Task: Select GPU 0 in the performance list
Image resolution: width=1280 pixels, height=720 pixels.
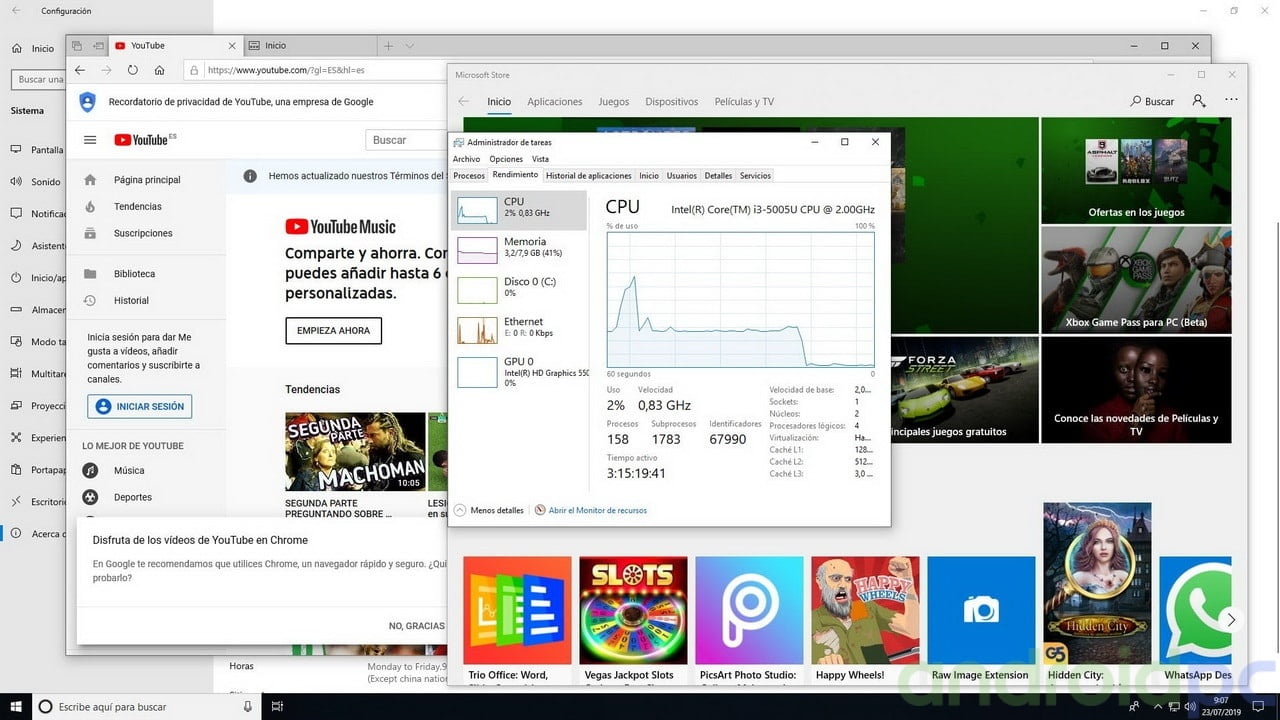Action: pos(519,371)
